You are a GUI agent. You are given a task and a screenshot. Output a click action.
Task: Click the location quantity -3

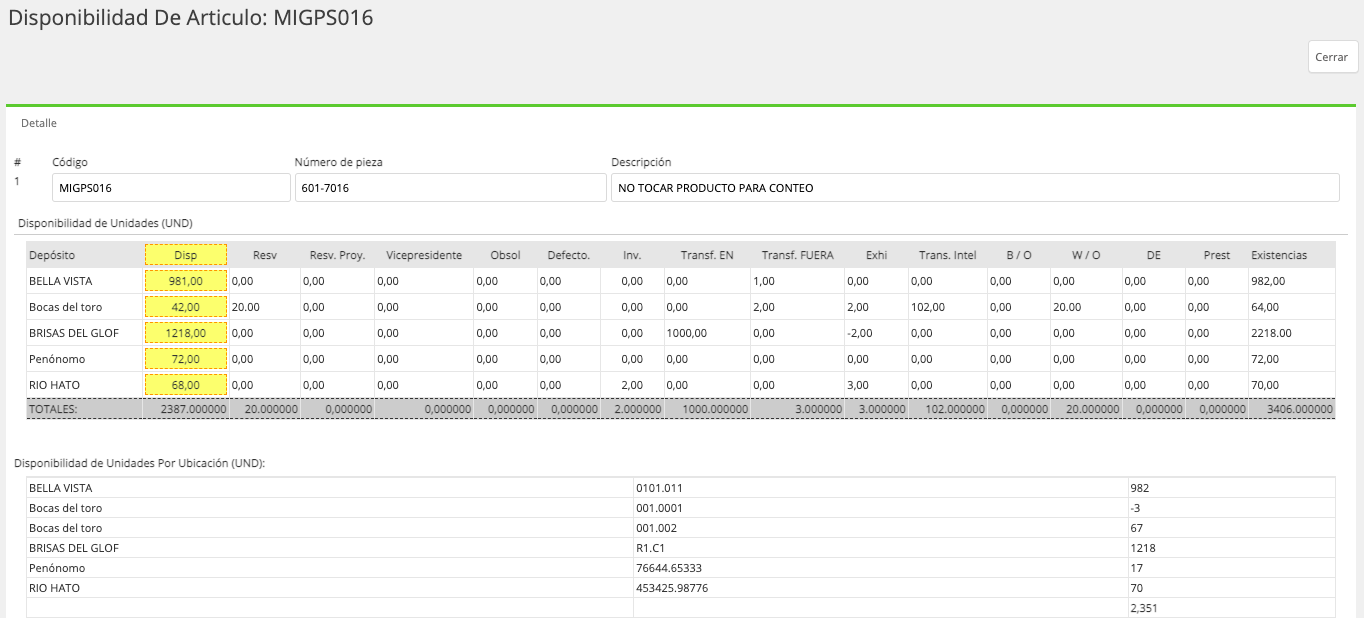(x=1135, y=508)
